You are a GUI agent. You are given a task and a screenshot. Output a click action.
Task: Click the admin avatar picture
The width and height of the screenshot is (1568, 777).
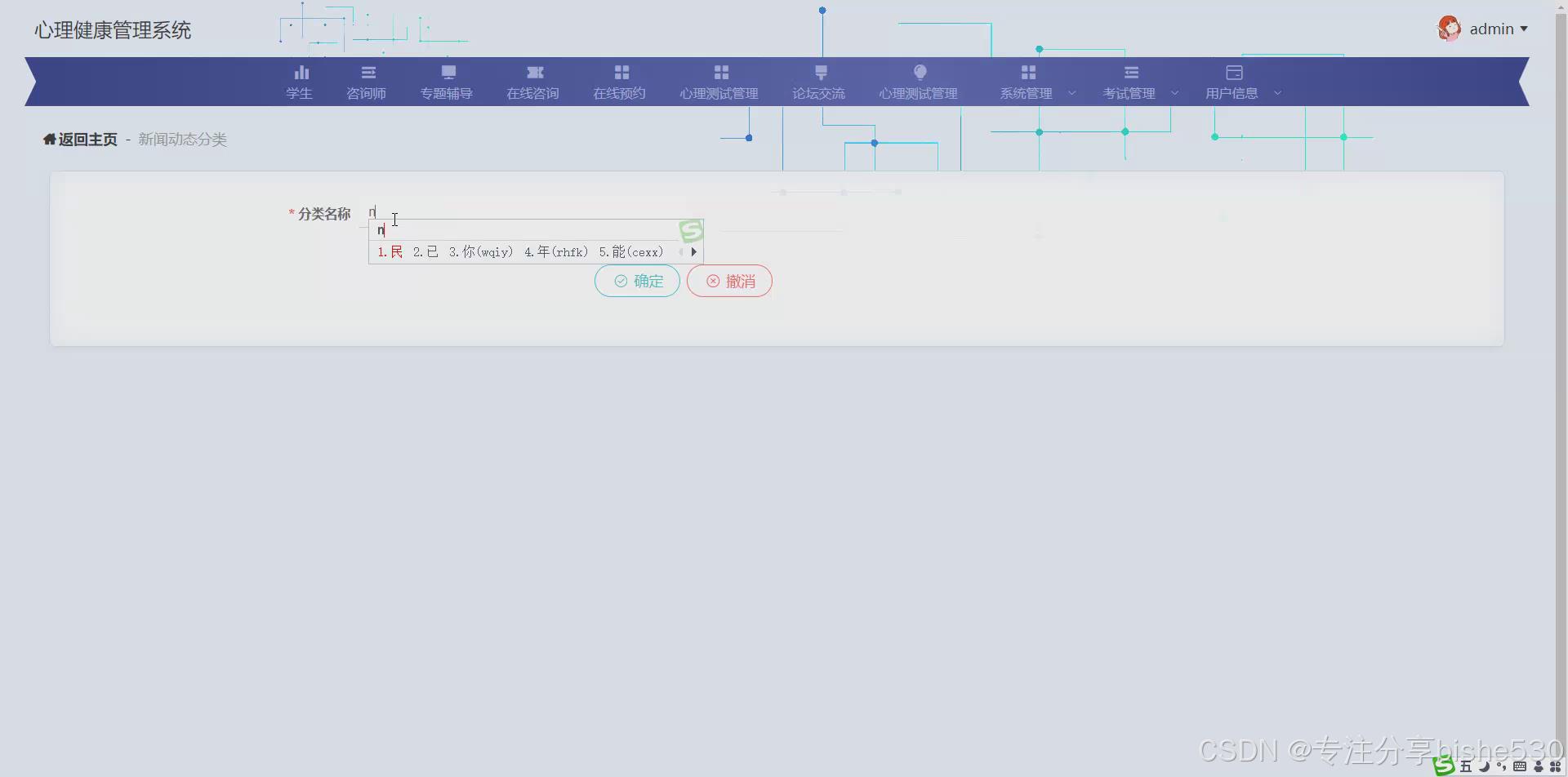(x=1449, y=29)
